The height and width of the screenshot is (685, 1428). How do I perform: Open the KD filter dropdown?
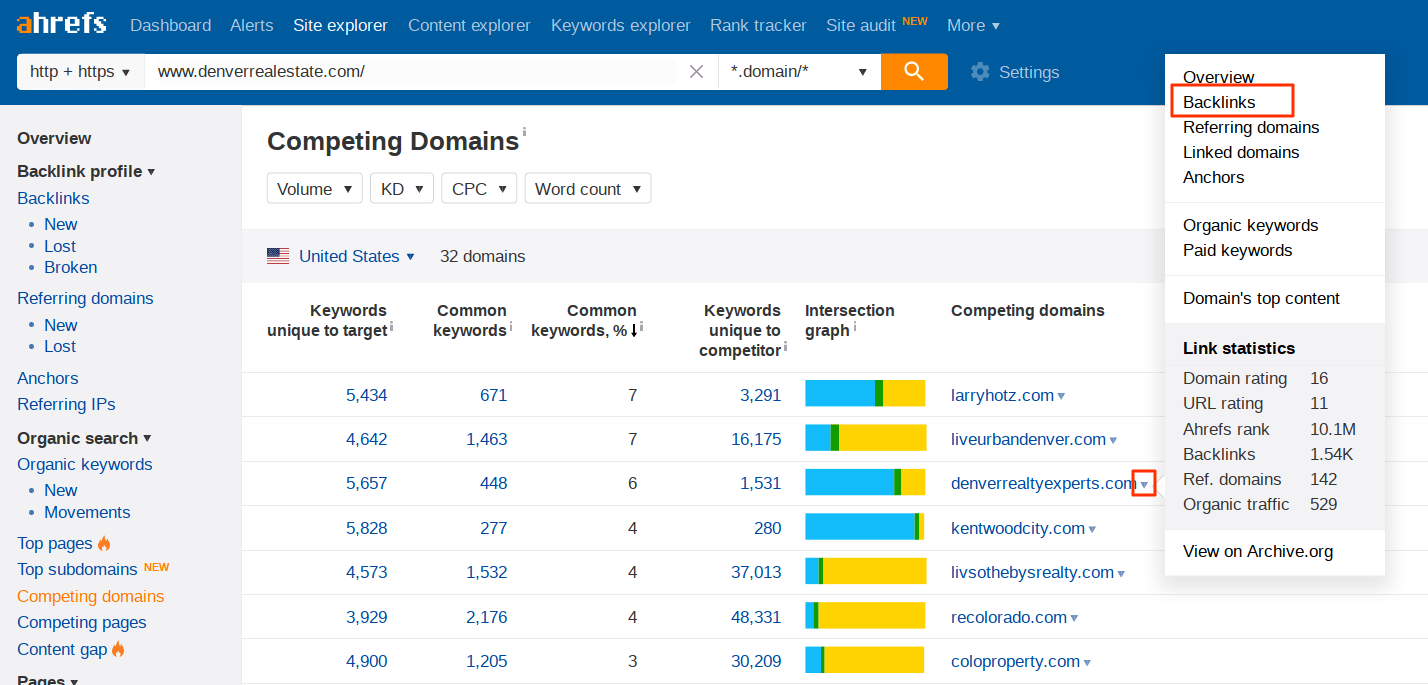click(x=402, y=189)
